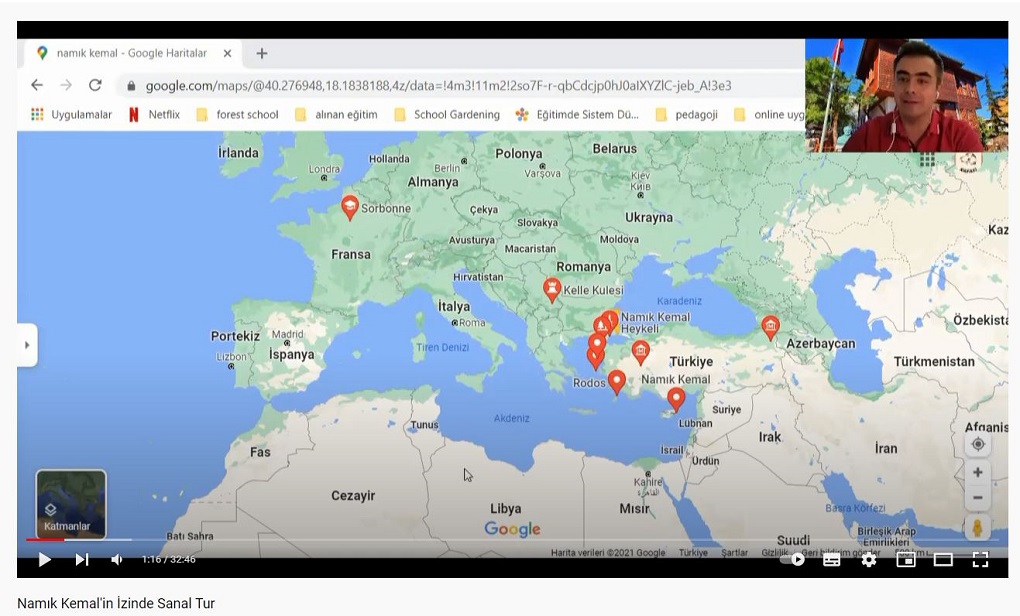Click the map pin near Azerbaycan
Screen dimensions: 1020x616
click(x=770, y=327)
